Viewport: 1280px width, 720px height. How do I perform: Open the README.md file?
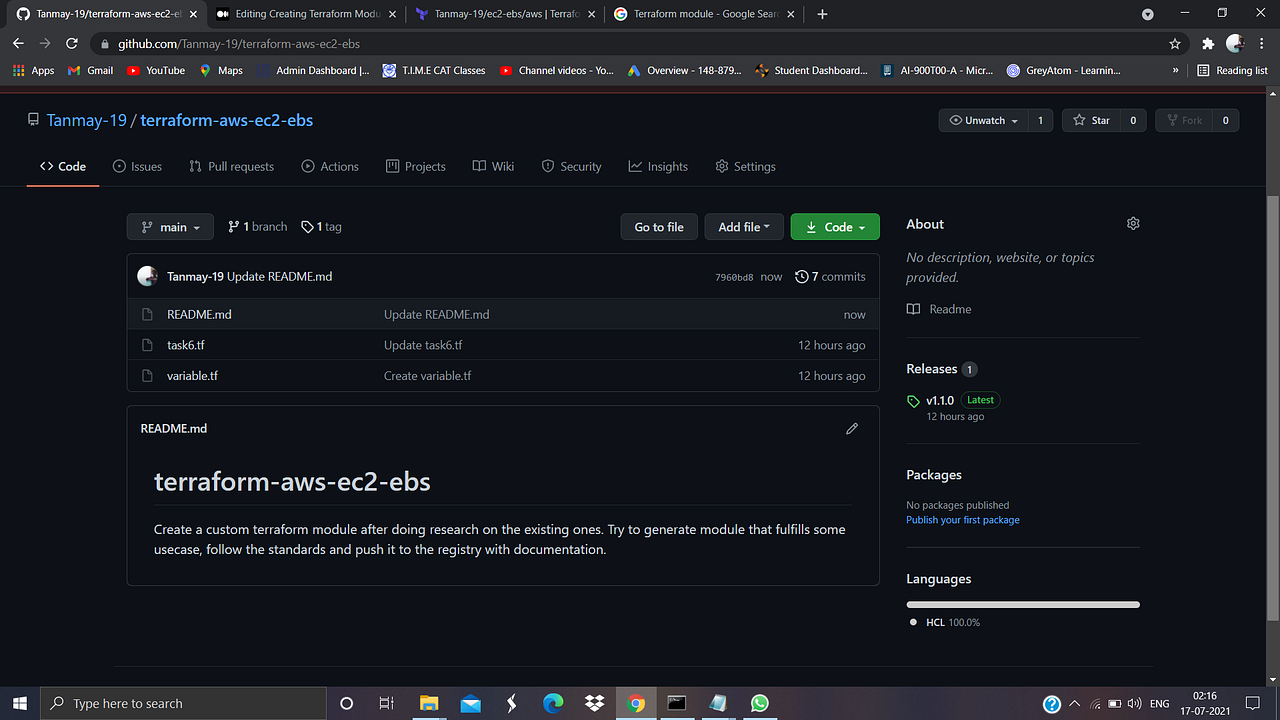(199, 314)
